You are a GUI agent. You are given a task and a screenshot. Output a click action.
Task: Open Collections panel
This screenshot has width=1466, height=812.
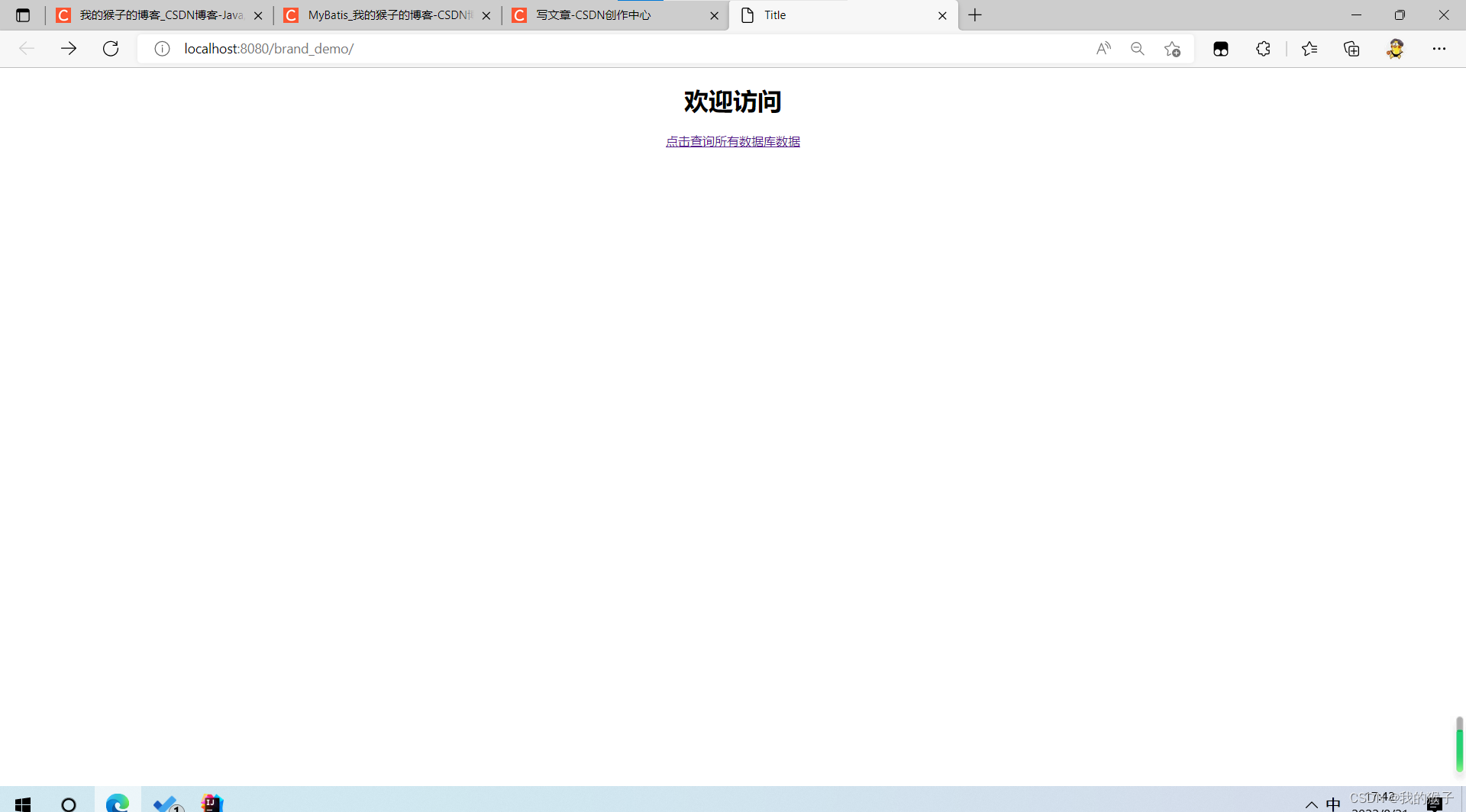(1351, 49)
